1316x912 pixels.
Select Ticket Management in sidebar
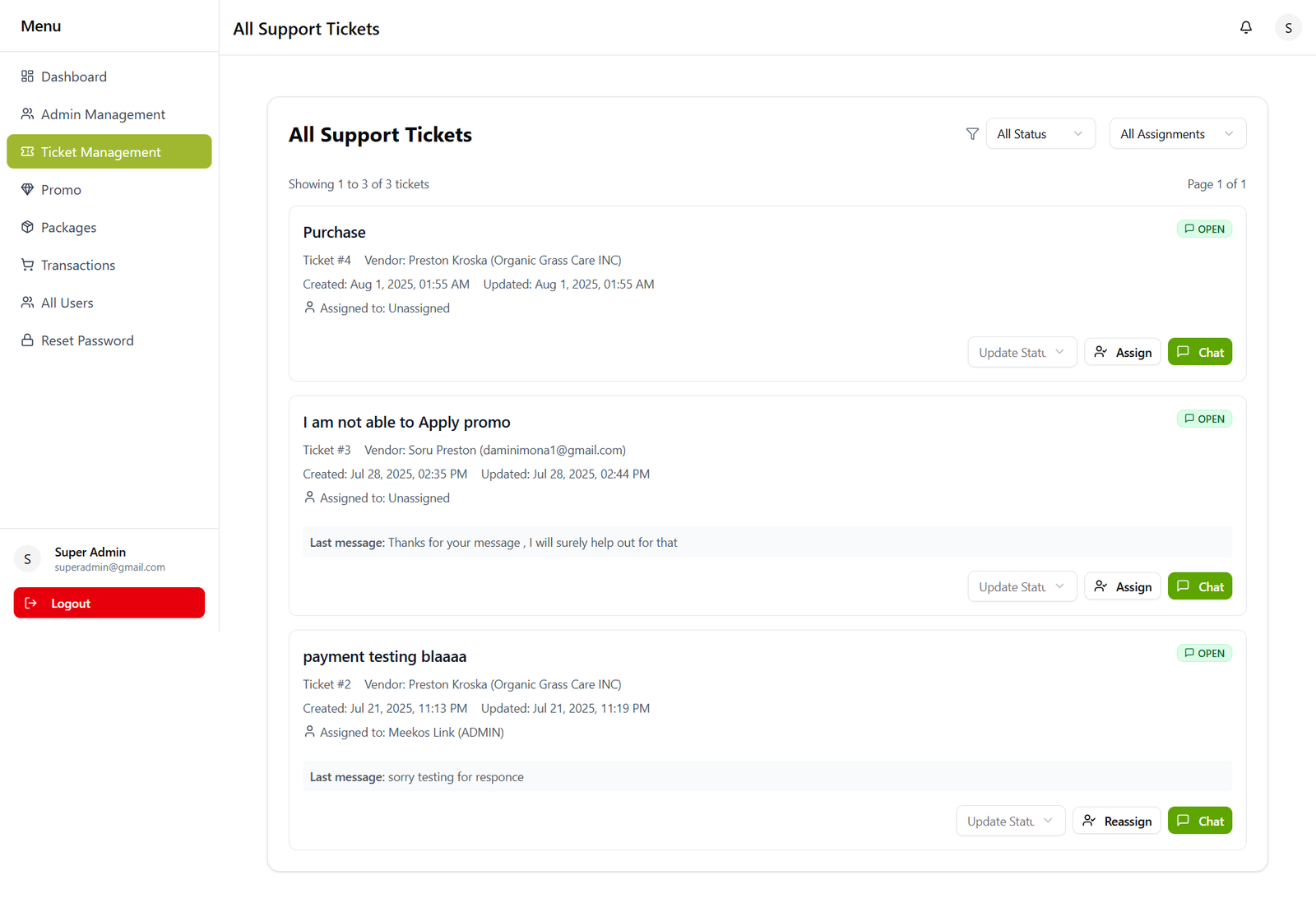tap(109, 152)
